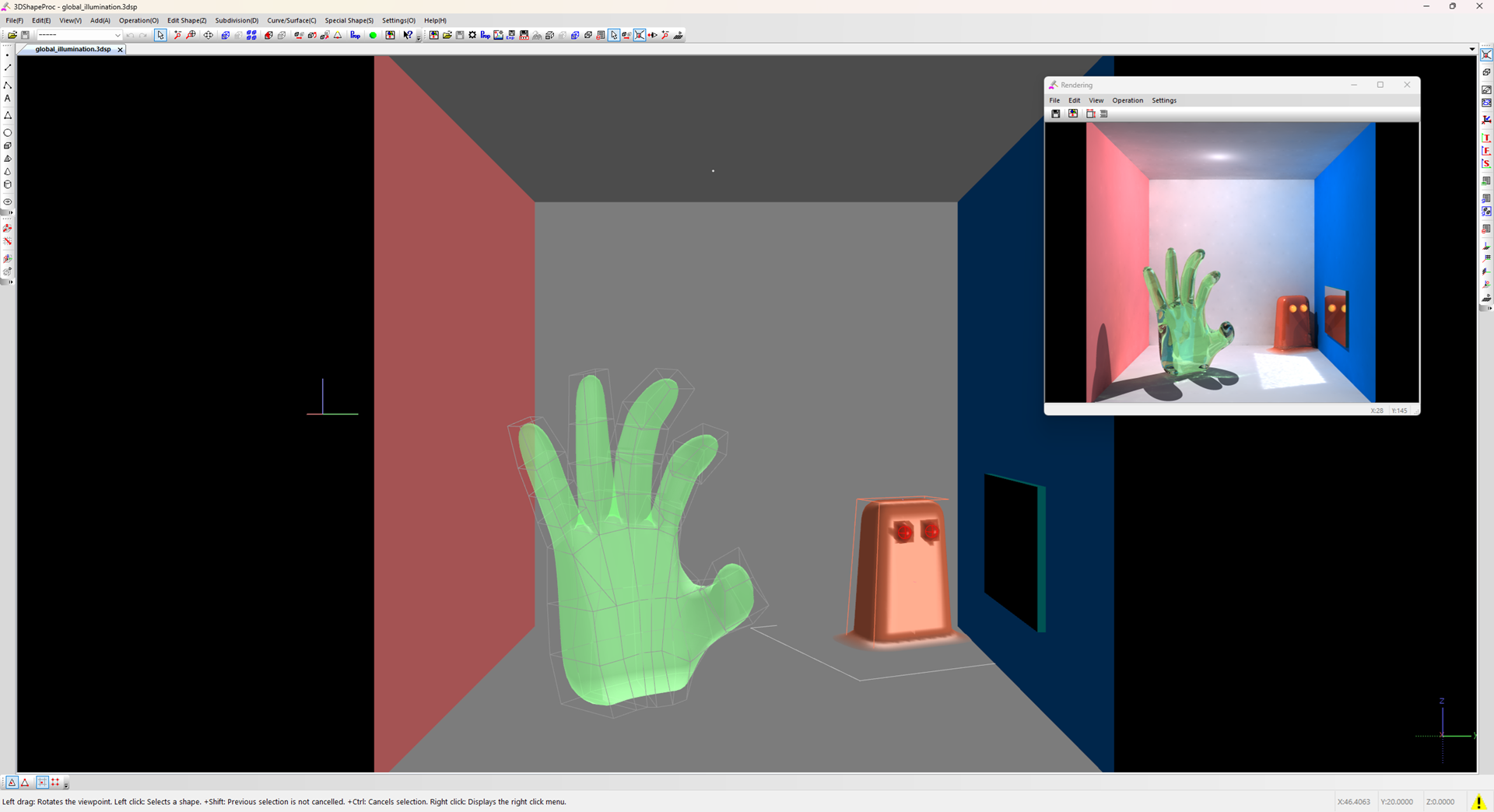Click the help question-mark pointer icon
1494x812 pixels.
[408, 35]
